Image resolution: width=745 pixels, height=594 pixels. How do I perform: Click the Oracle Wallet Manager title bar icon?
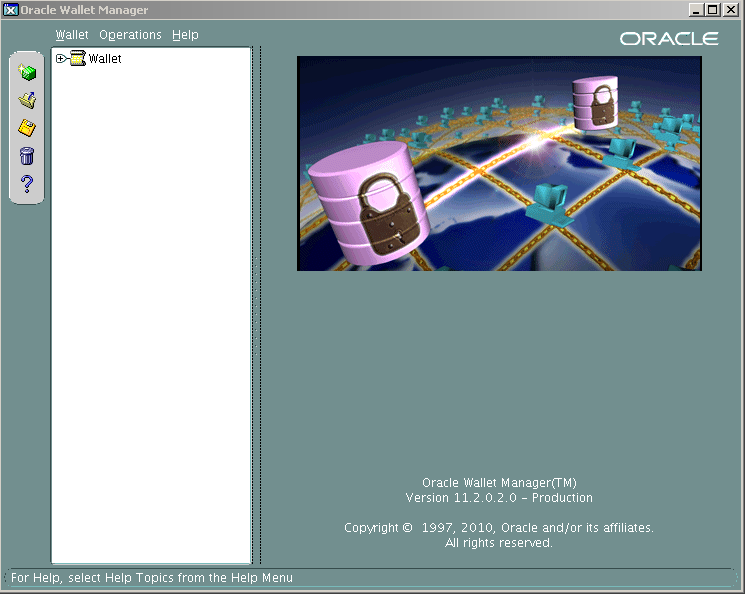click(10, 10)
